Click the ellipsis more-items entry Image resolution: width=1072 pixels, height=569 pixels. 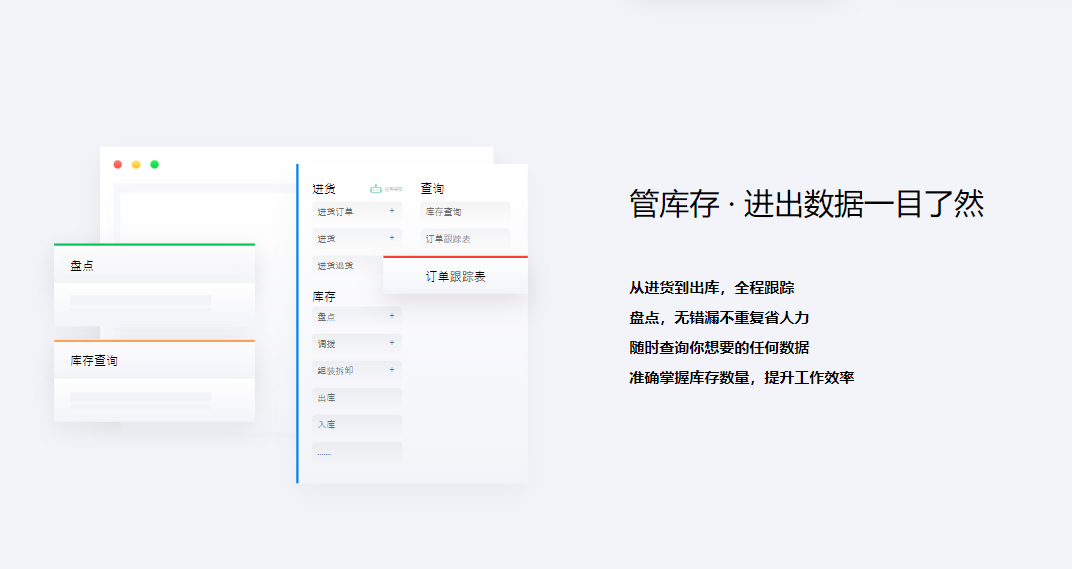[357, 452]
